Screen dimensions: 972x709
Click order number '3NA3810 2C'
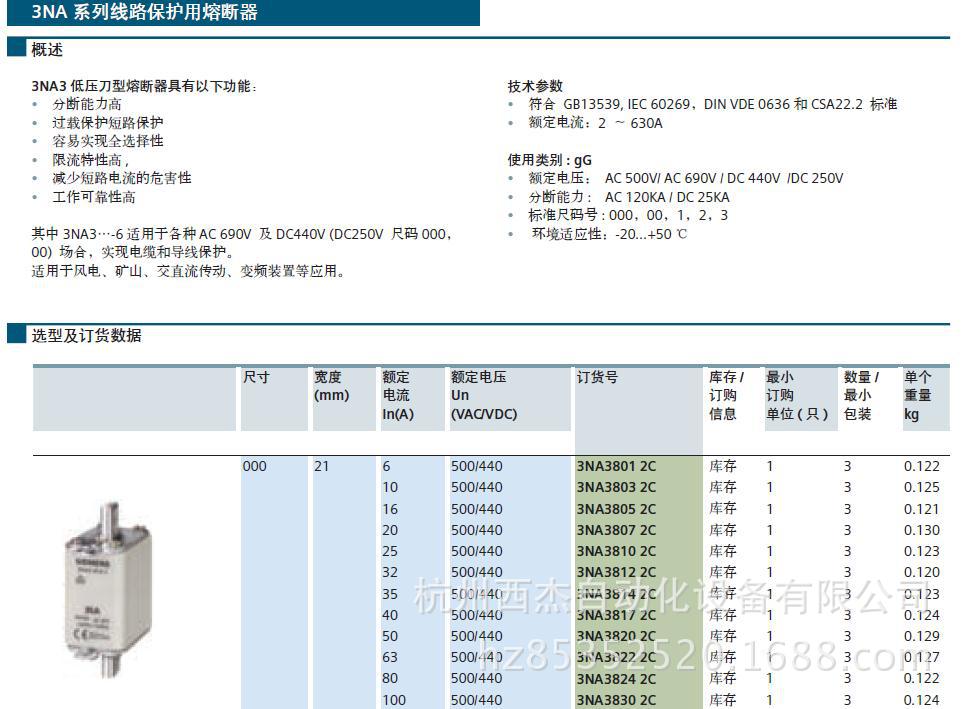pos(616,551)
